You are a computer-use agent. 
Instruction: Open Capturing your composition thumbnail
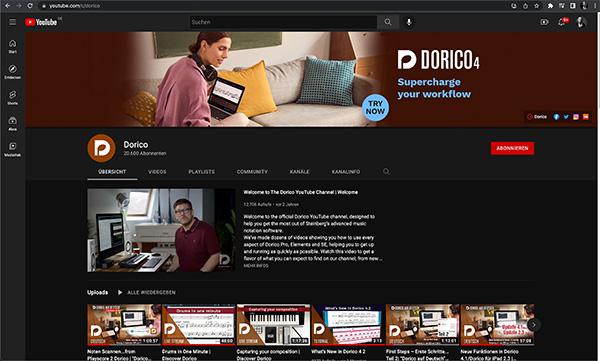tap(273, 325)
